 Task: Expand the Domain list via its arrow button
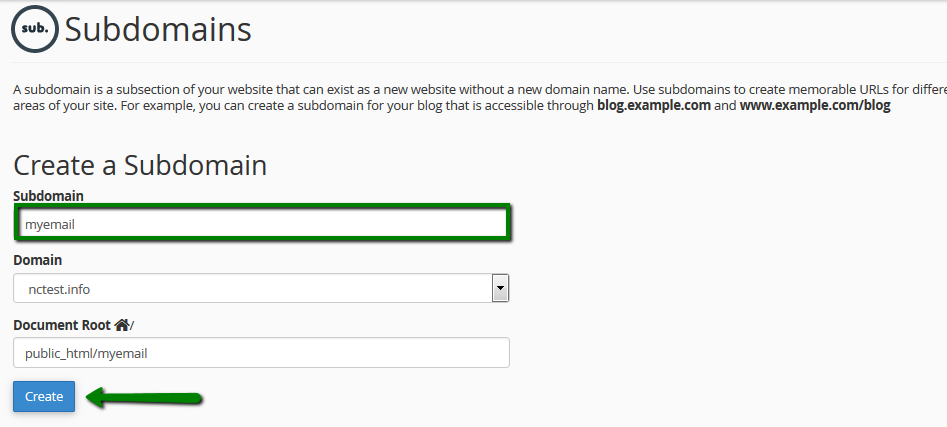500,289
